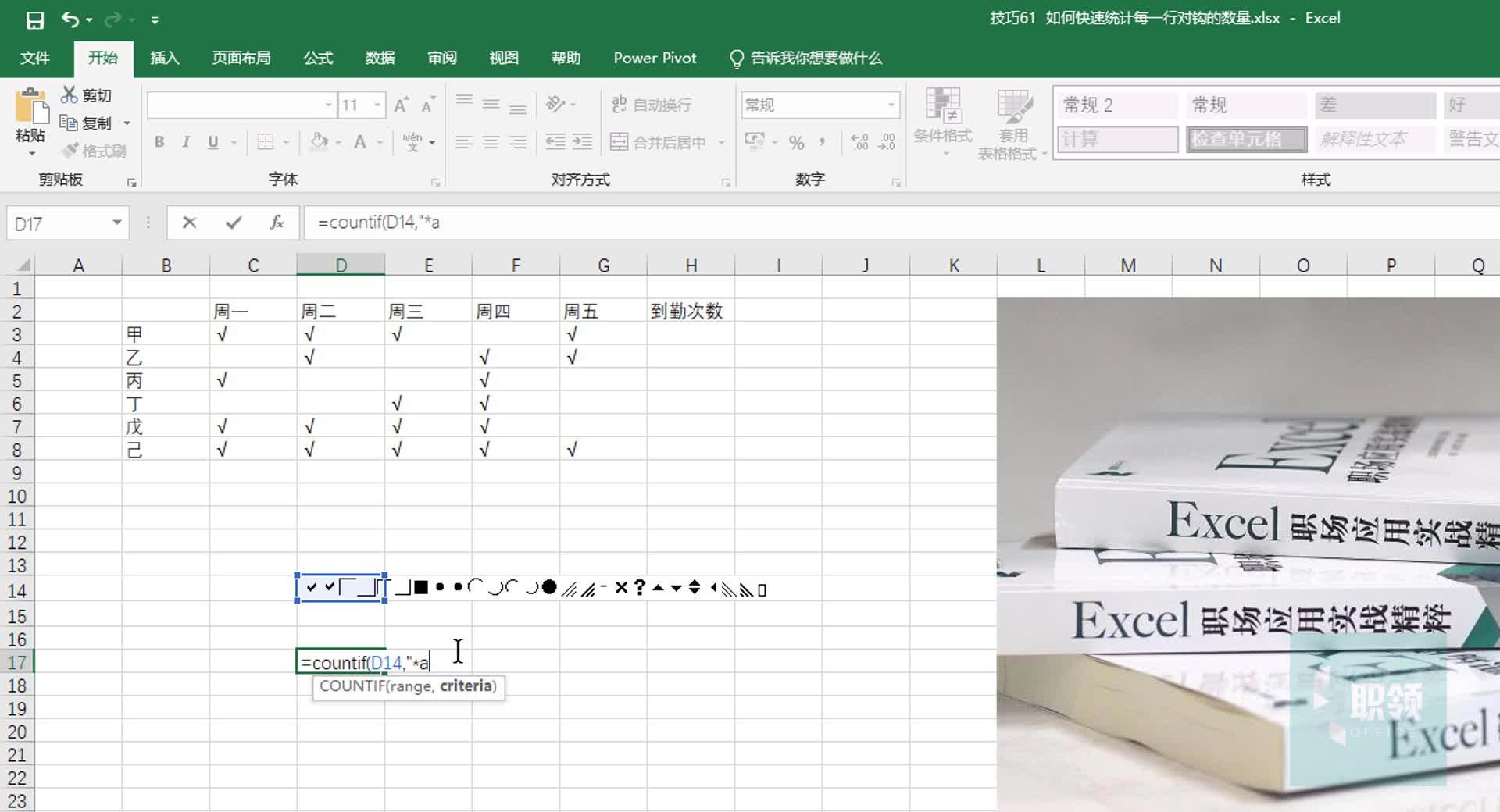Cancel the formula entry with X
The height and width of the screenshot is (812, 1500).
tap(189, 223)
